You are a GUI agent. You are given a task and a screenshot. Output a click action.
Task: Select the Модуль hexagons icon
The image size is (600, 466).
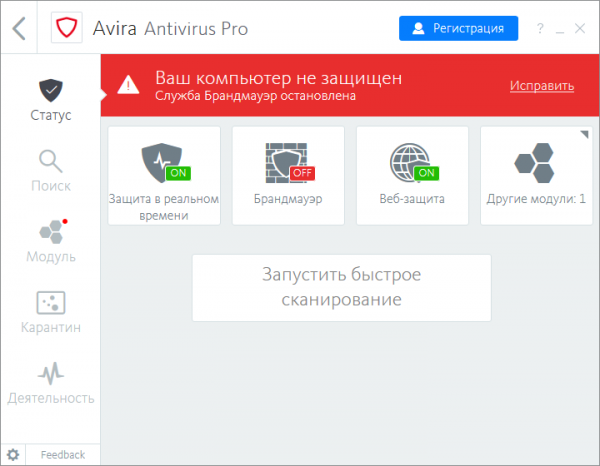(50, 233)
